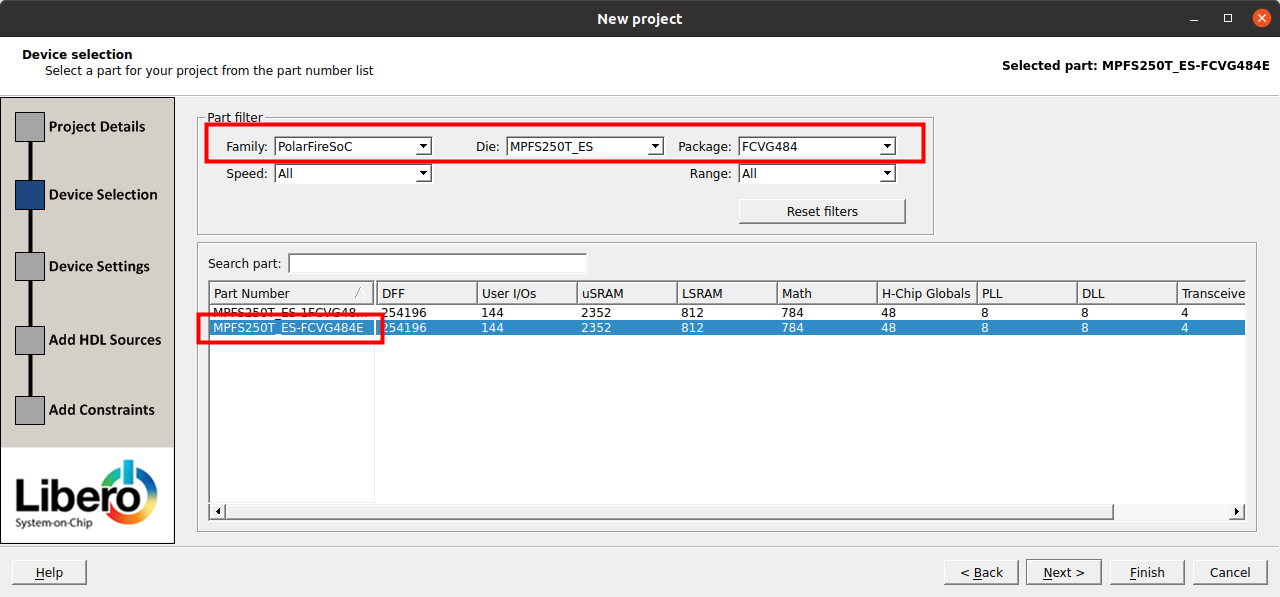This screenshot has height=597, width=1280.
Task: Click the Reset filters button
Action: [x=822, y=211]
